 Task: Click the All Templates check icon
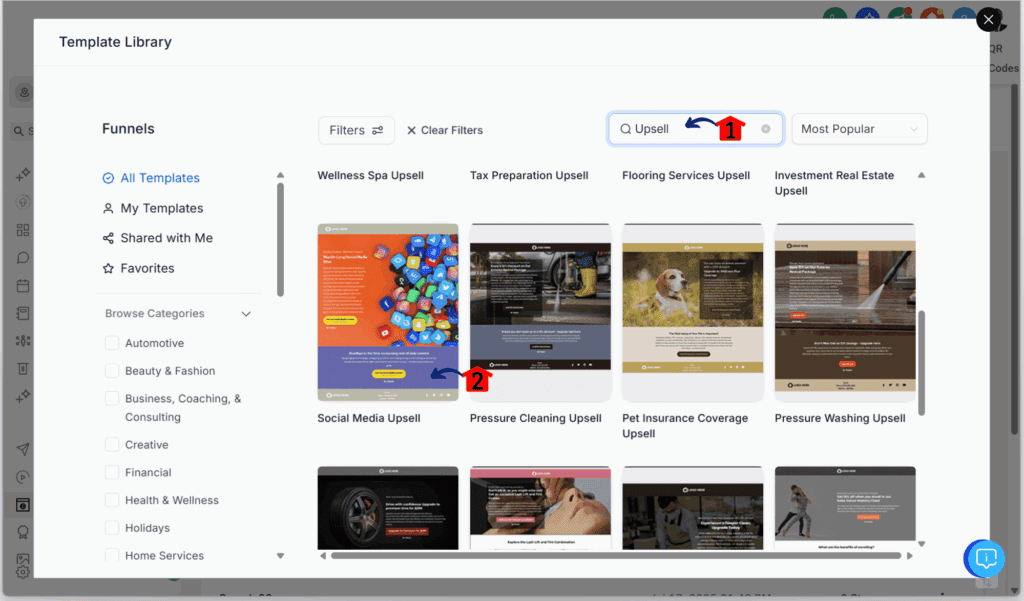(x=108, y=178)
